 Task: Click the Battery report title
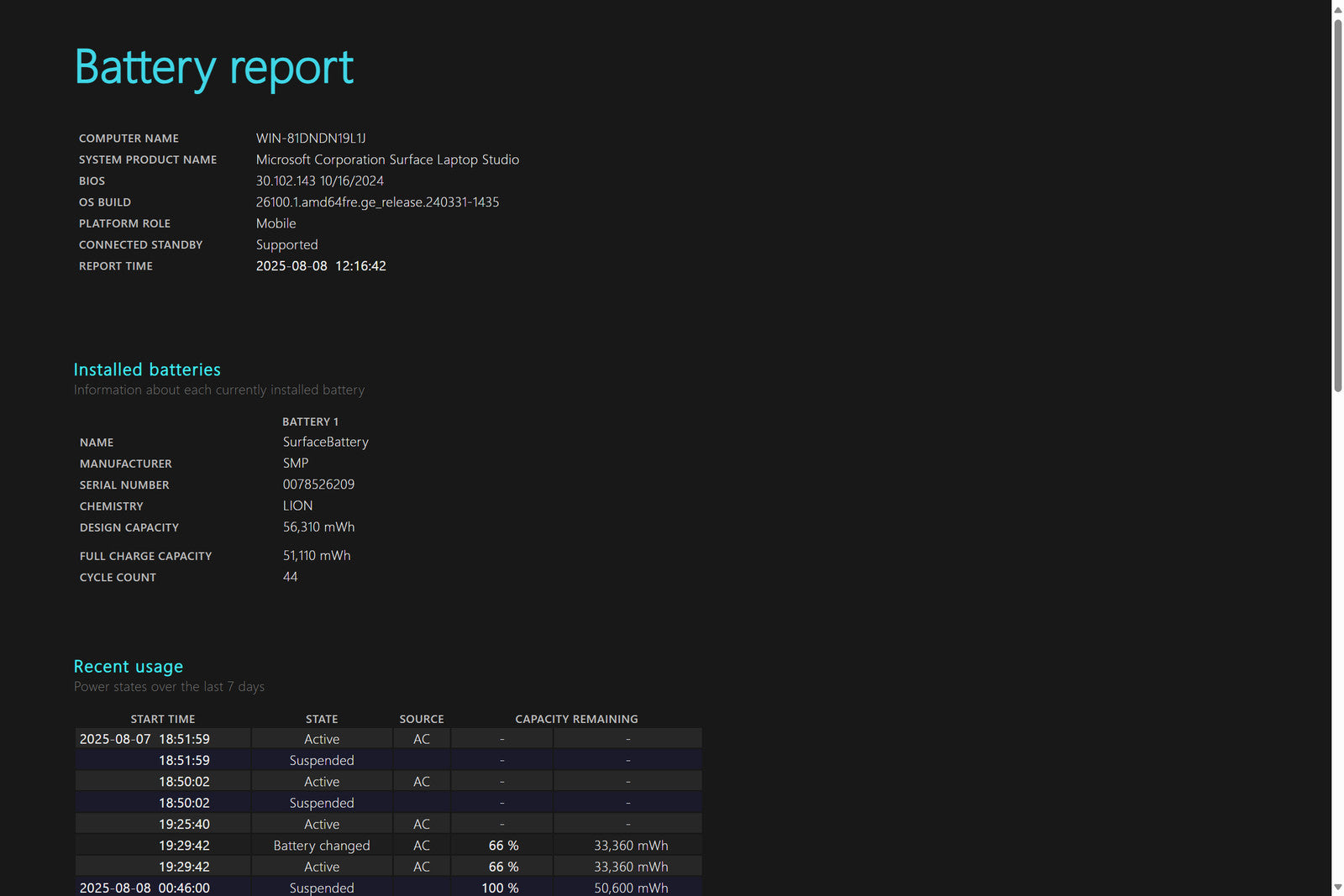tap(214, 67)
